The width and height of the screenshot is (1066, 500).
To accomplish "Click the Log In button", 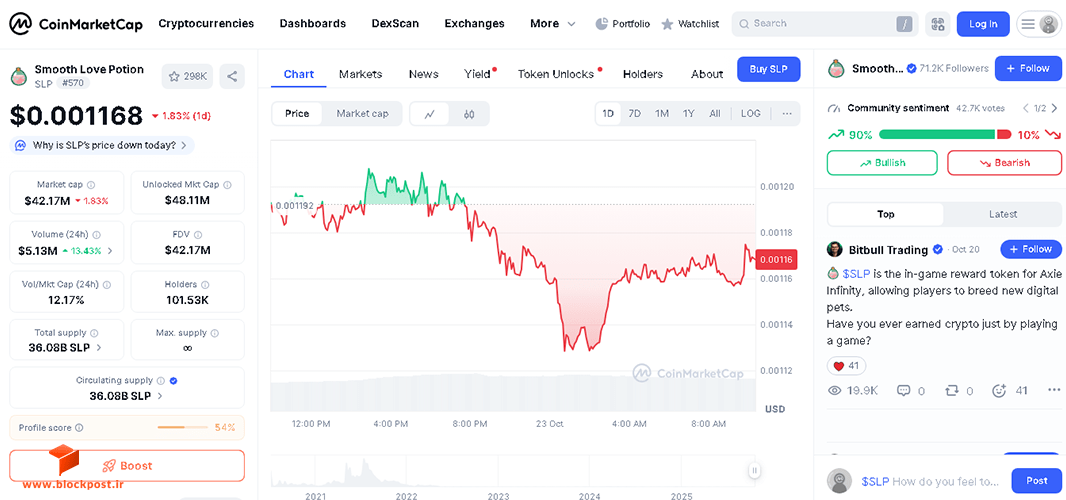I will (983, 24).
